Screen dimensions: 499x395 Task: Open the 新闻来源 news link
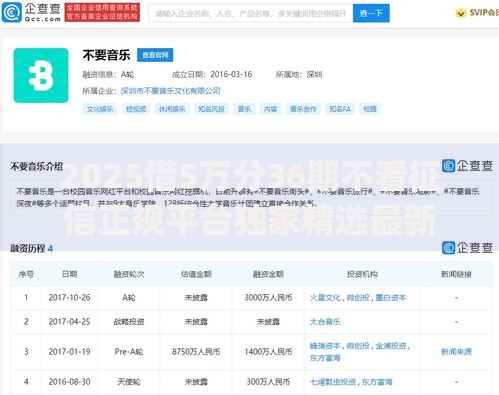click(x=456, y=352)
